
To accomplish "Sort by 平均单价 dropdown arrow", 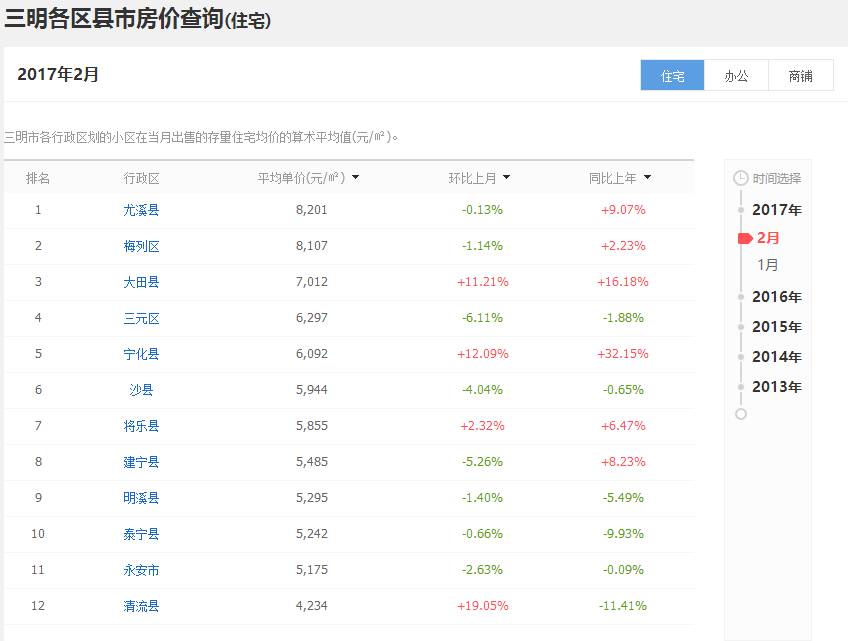I will click(355, 177).
